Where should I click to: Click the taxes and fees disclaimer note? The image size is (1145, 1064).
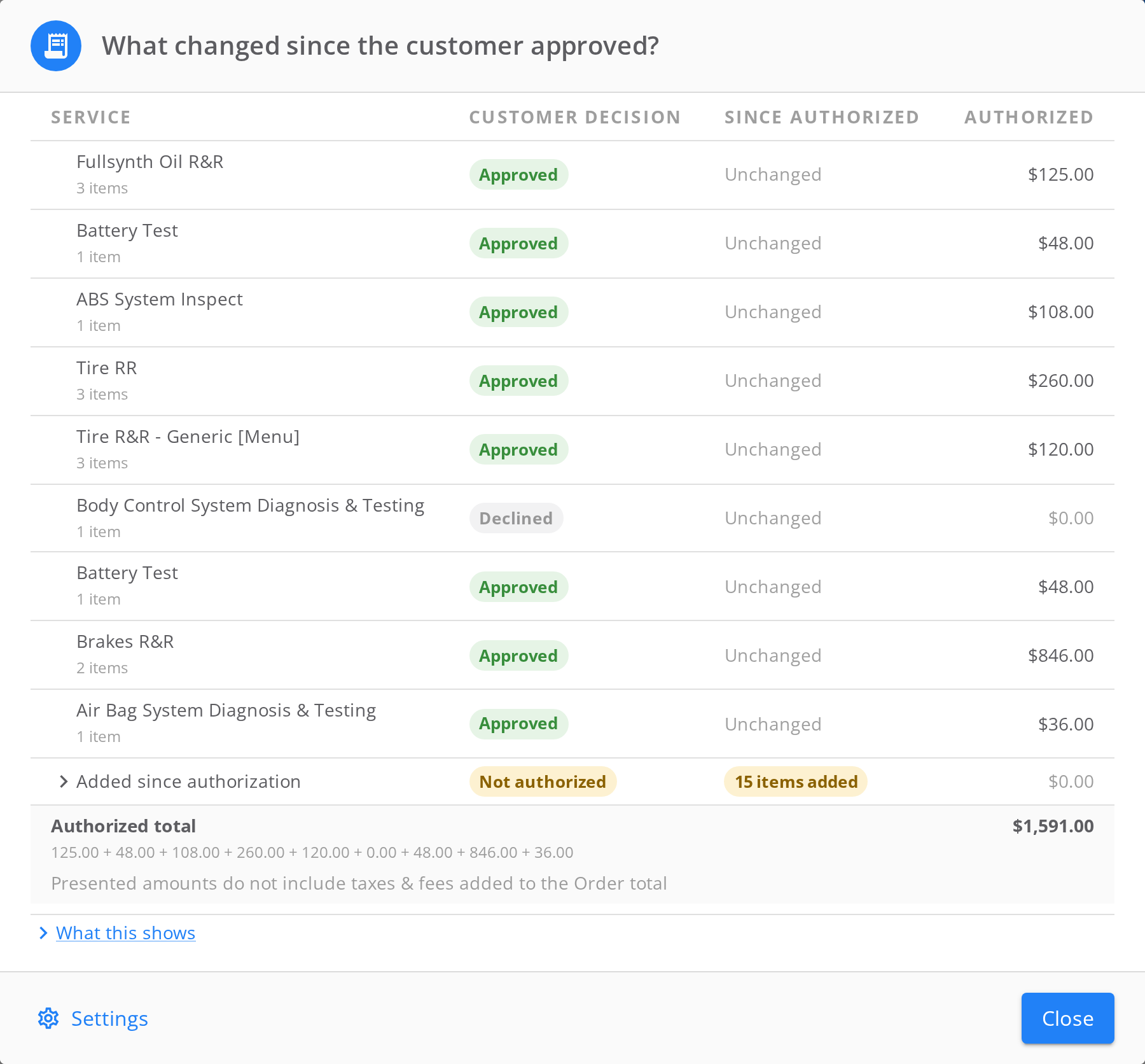click(359, 883)
